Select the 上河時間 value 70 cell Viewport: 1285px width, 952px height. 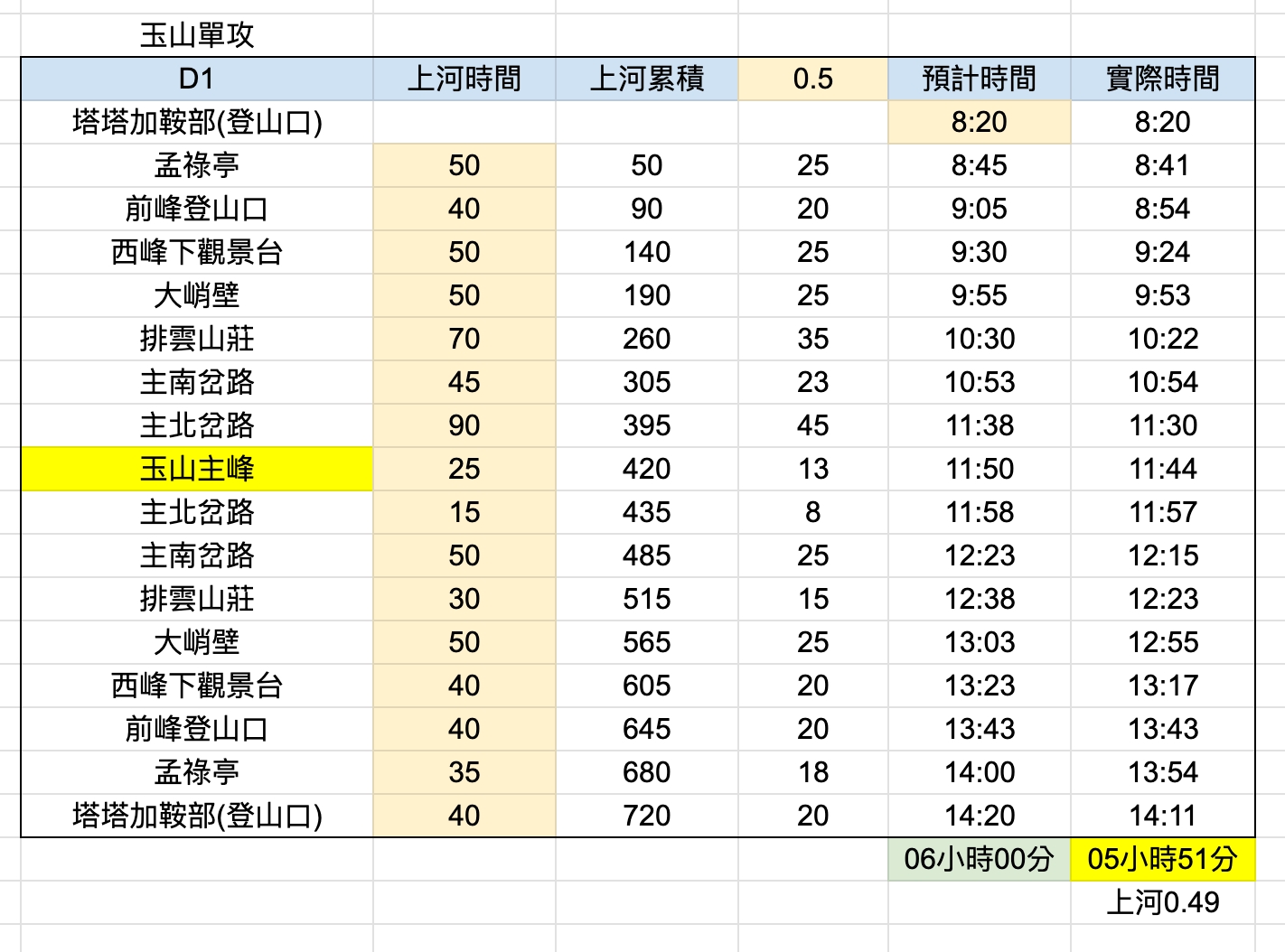coord(464,339)
